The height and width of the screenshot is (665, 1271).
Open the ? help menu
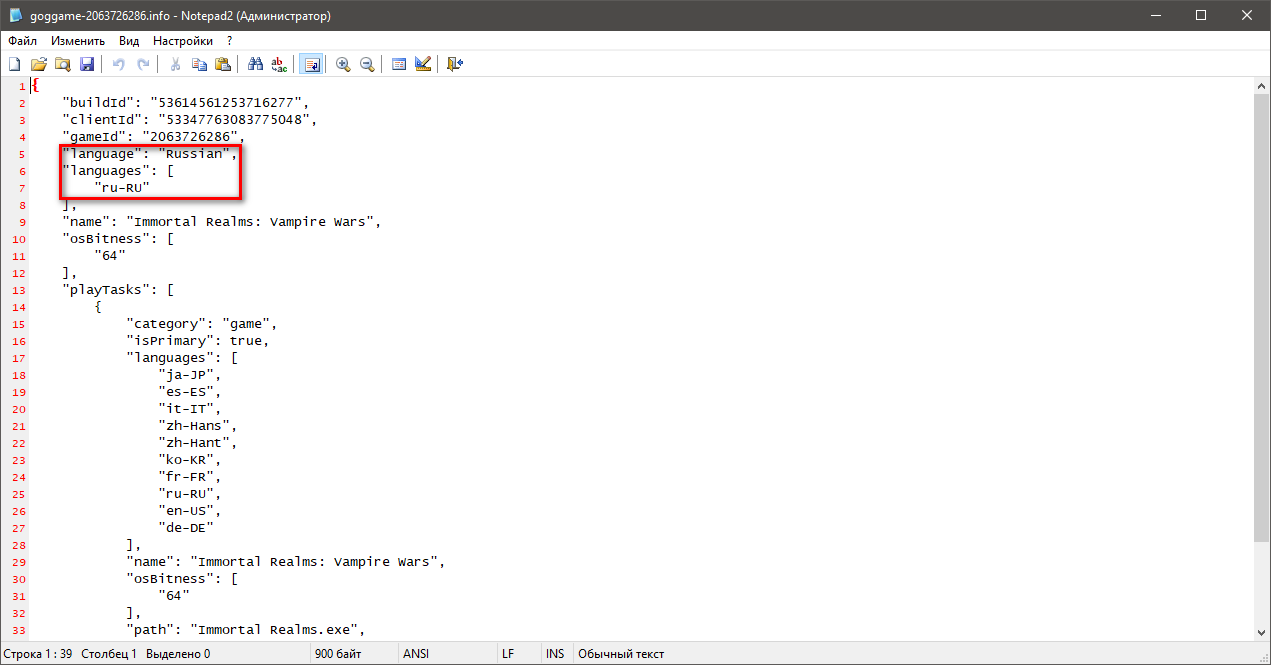[230, 41]
